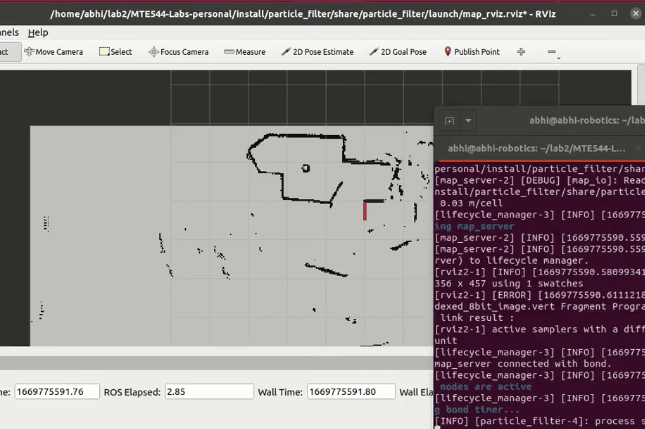The height and width of the screenshot is (429, 645).
Task: Click the ROS Time value field
Action: pyautogui.click(x=57, y=392)
